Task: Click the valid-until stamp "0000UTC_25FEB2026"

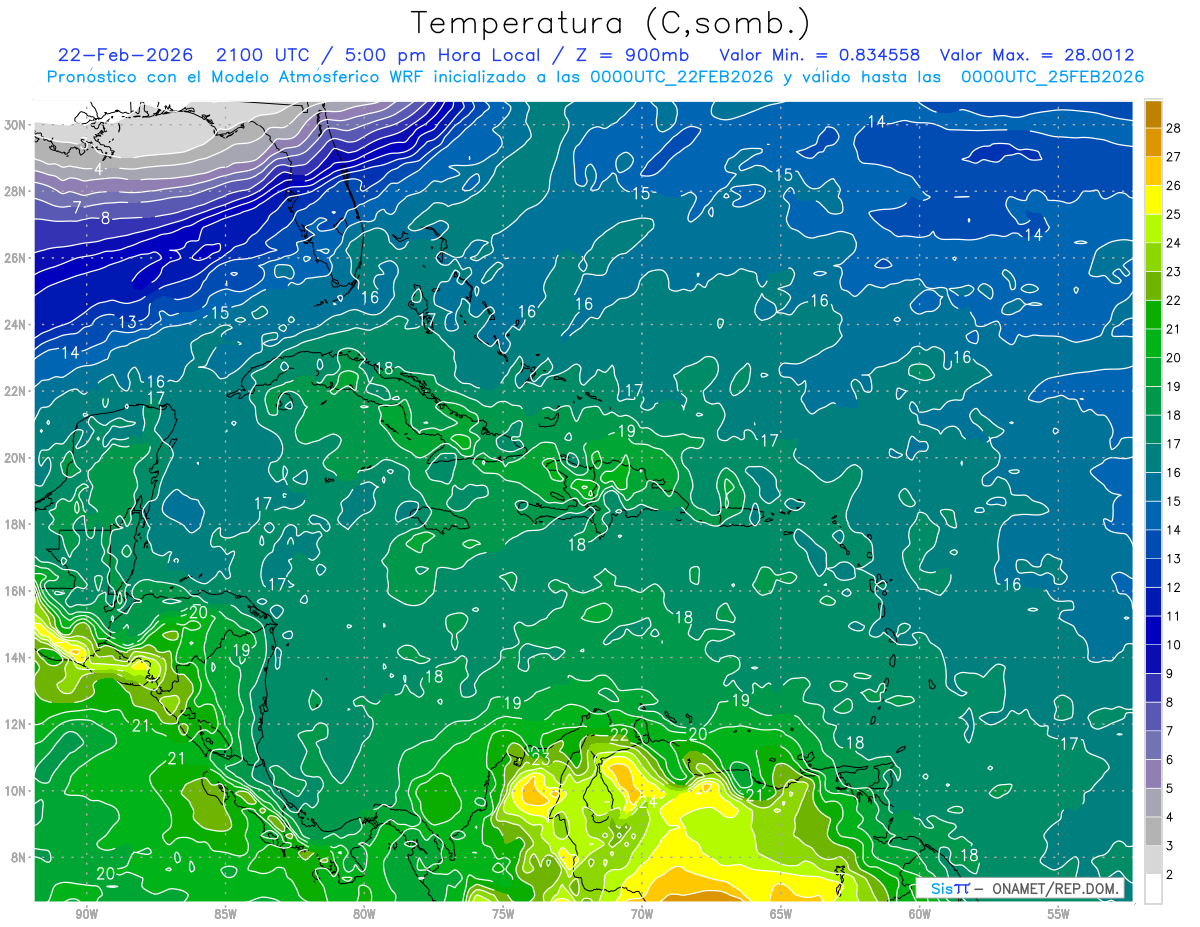Action: tap(1053, 76)
